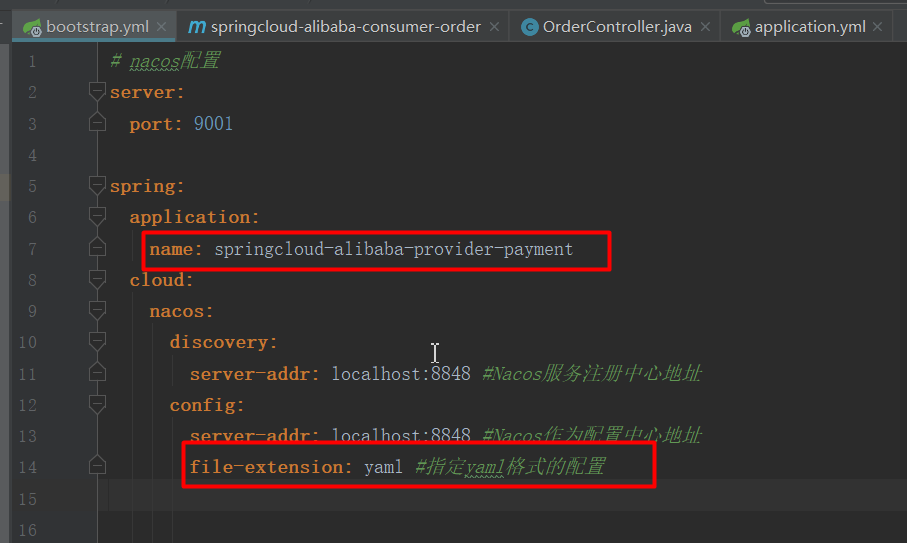Collapse the config block fold marker
Image resolution: width=907 pixels, height=543 pixels.
tap(97, 405)
